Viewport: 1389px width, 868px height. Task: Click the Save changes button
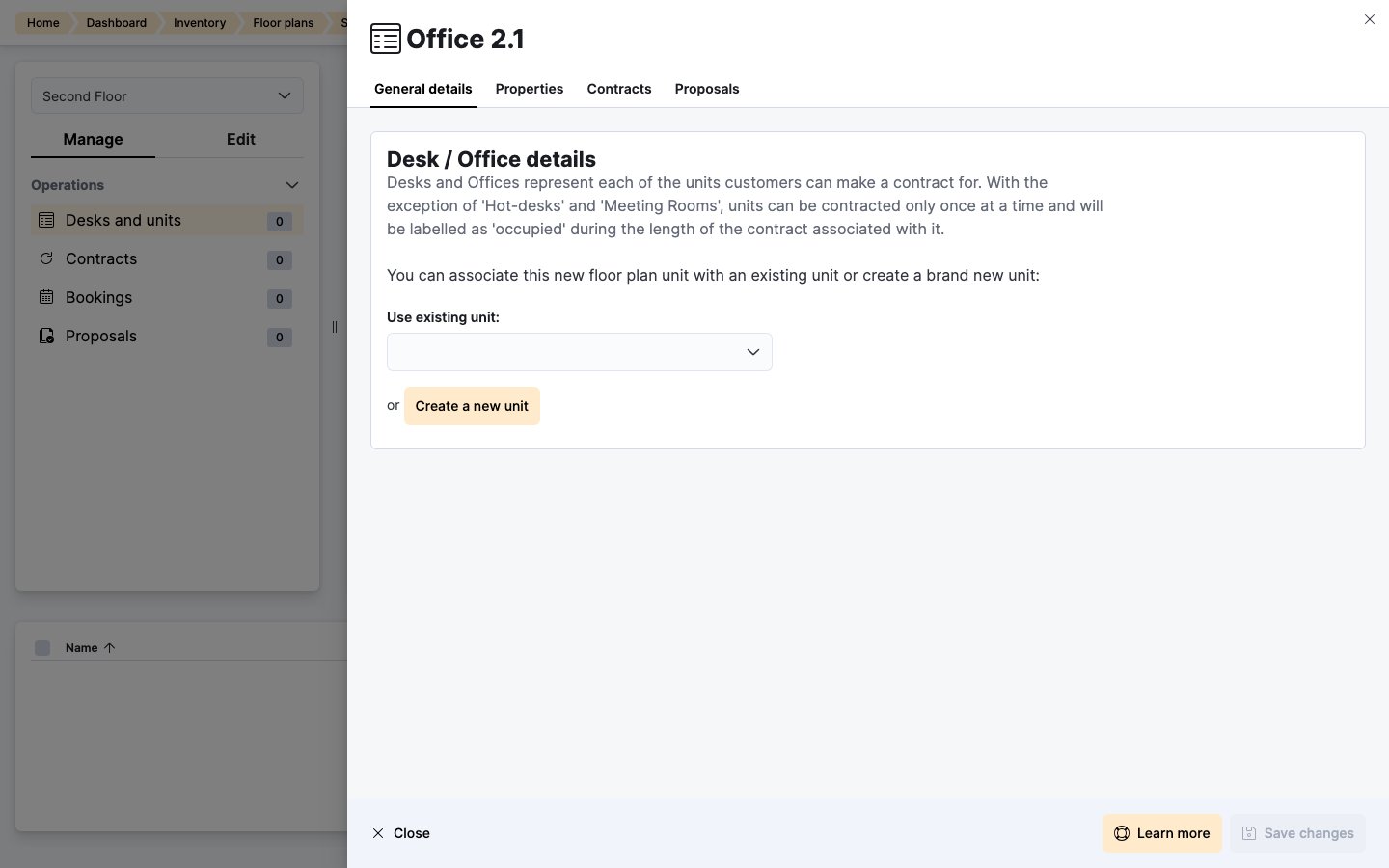1297,833
